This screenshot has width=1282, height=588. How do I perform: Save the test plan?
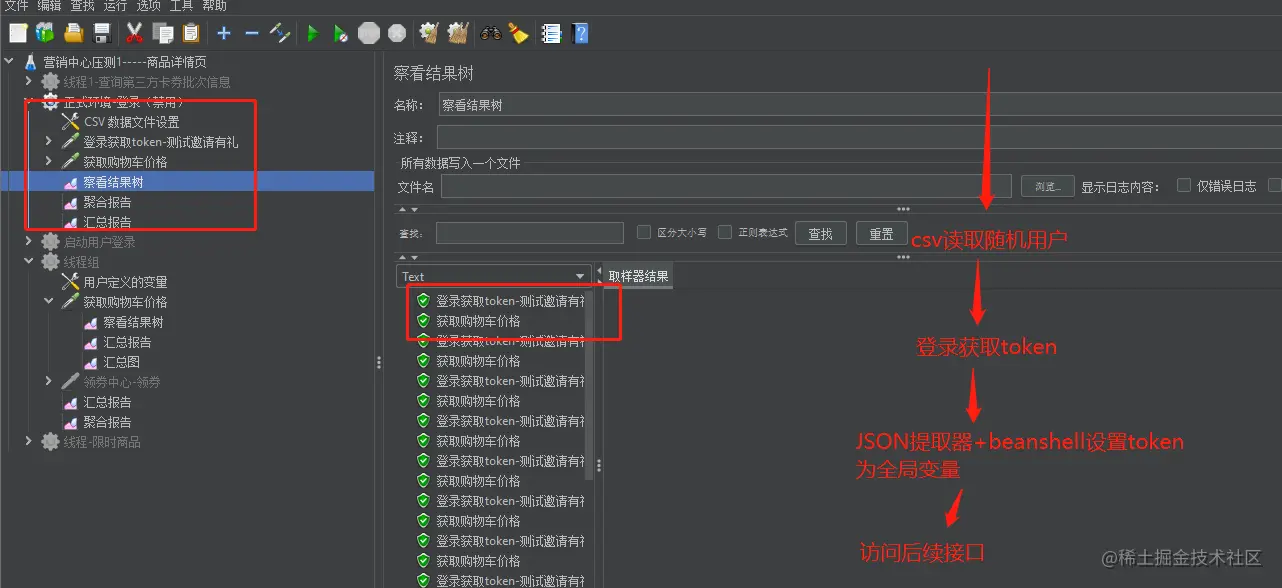click(x=101, y=33)
